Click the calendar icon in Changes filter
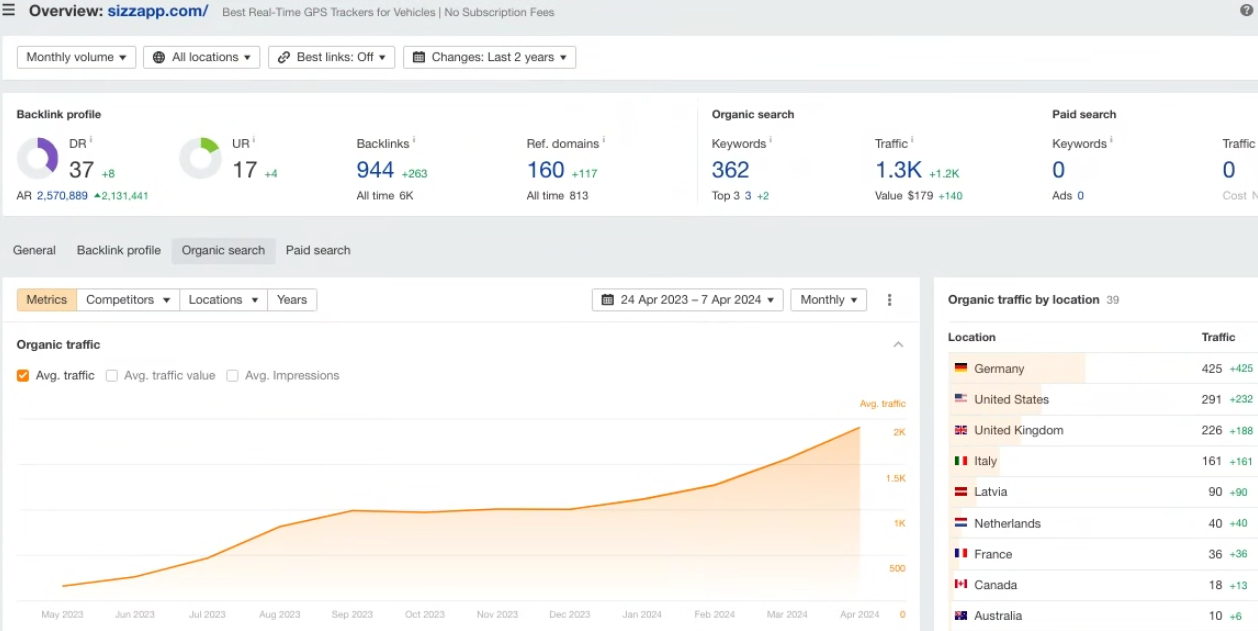Screen dimensions: 1258x631 (x=418, y=57)
